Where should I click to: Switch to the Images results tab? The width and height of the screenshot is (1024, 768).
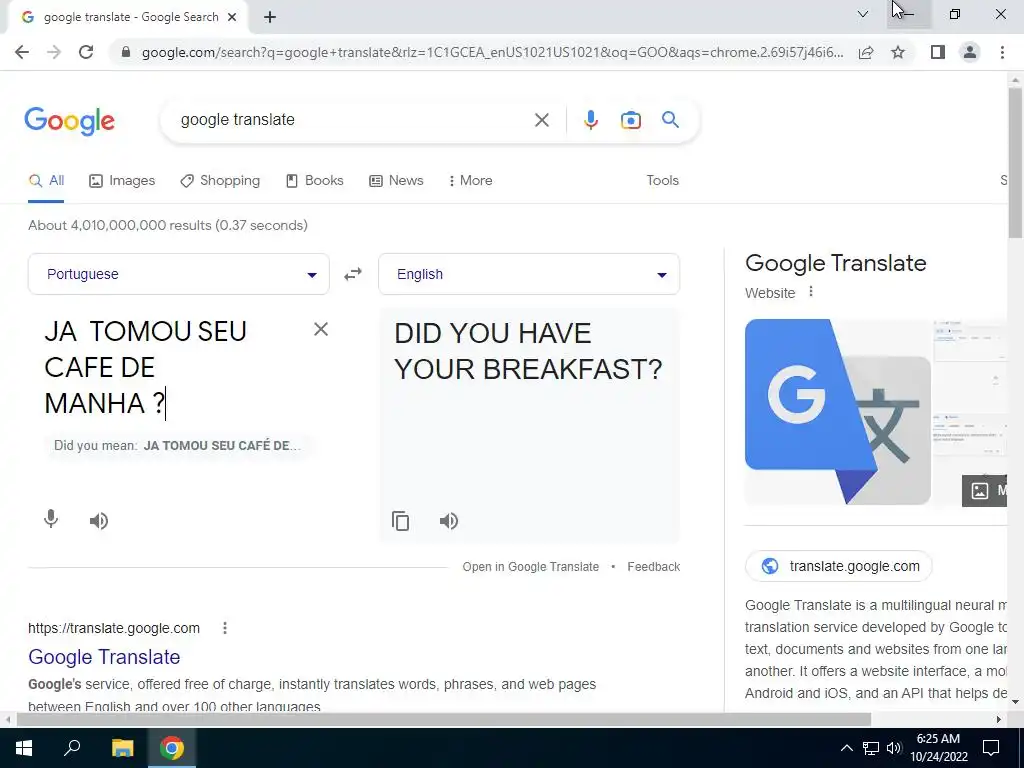122,181
